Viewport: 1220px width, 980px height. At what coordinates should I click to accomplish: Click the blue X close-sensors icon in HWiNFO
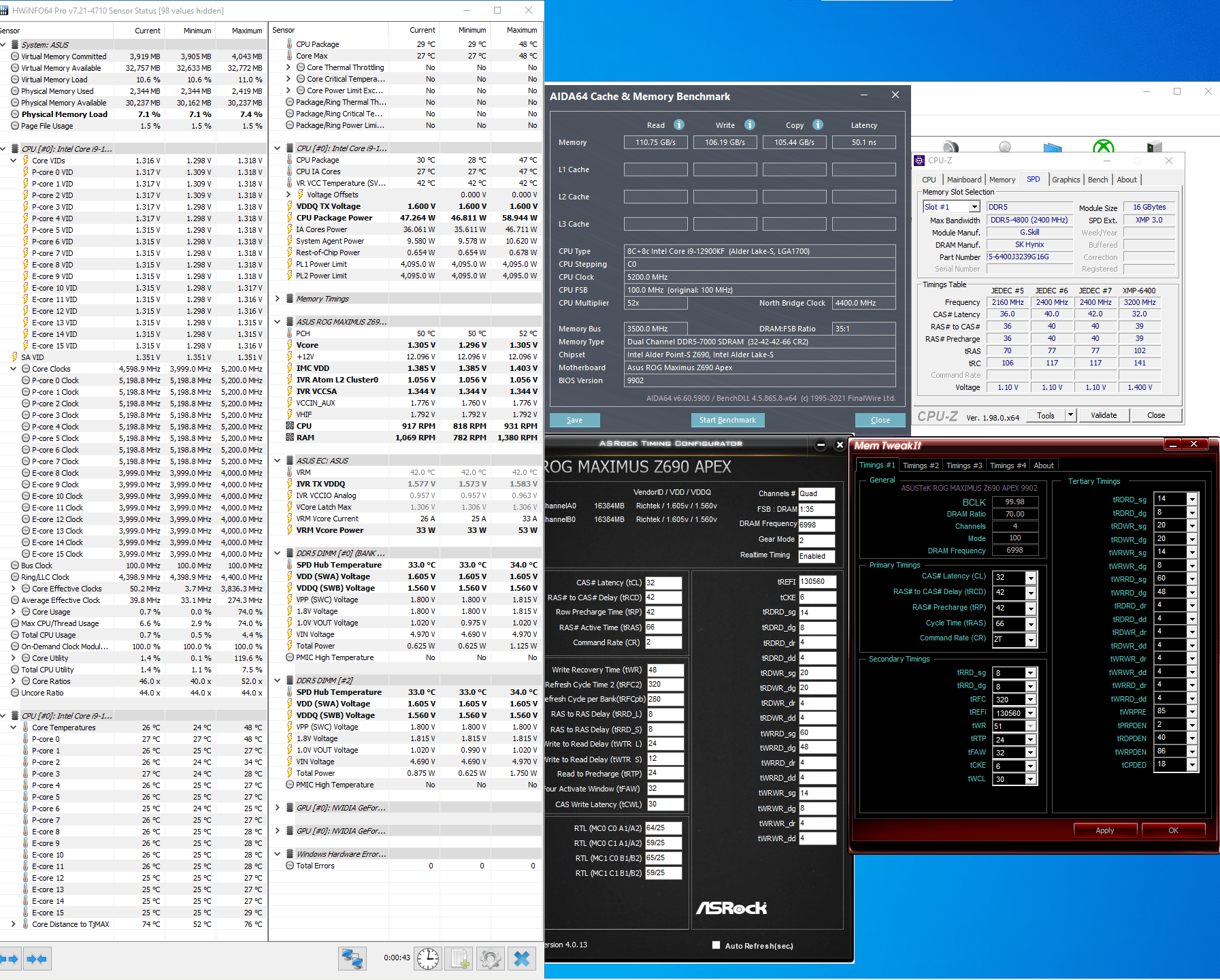tap(522, 959)
